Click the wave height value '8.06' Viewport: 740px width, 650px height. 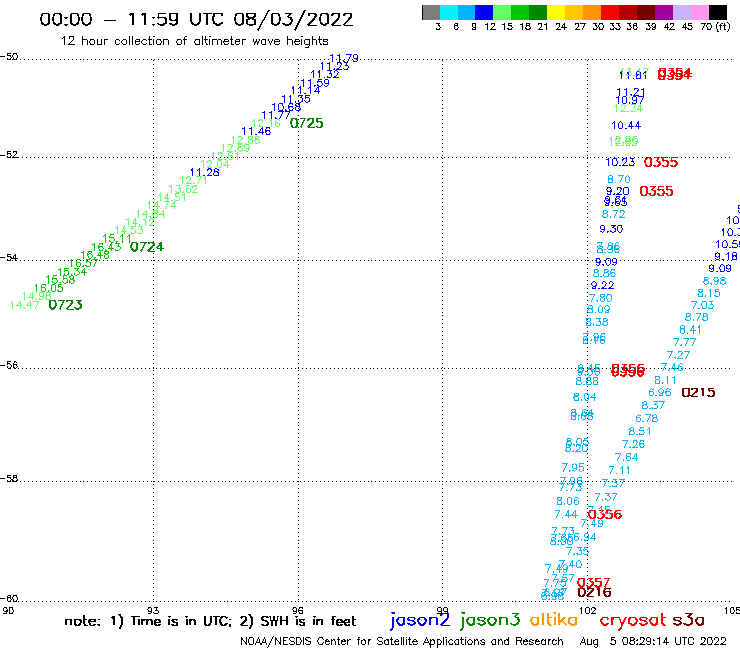[x=568, y=501]
